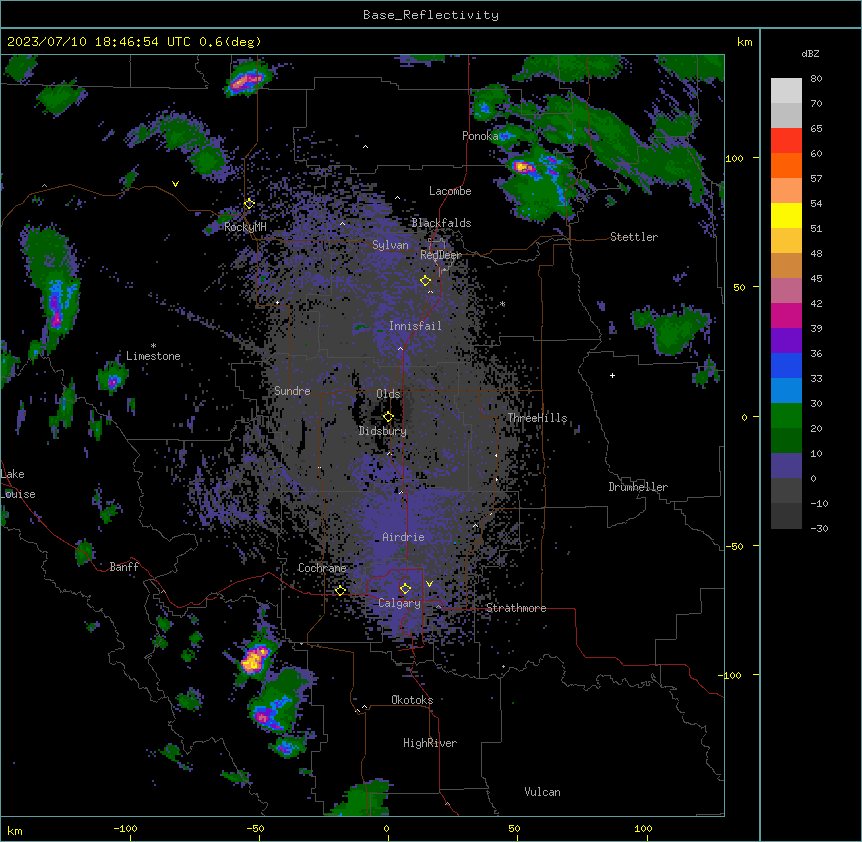Click the yellow V marker northwest of RockyMH
This screenshot has height=842, width=862.
(x=175, y=184)
